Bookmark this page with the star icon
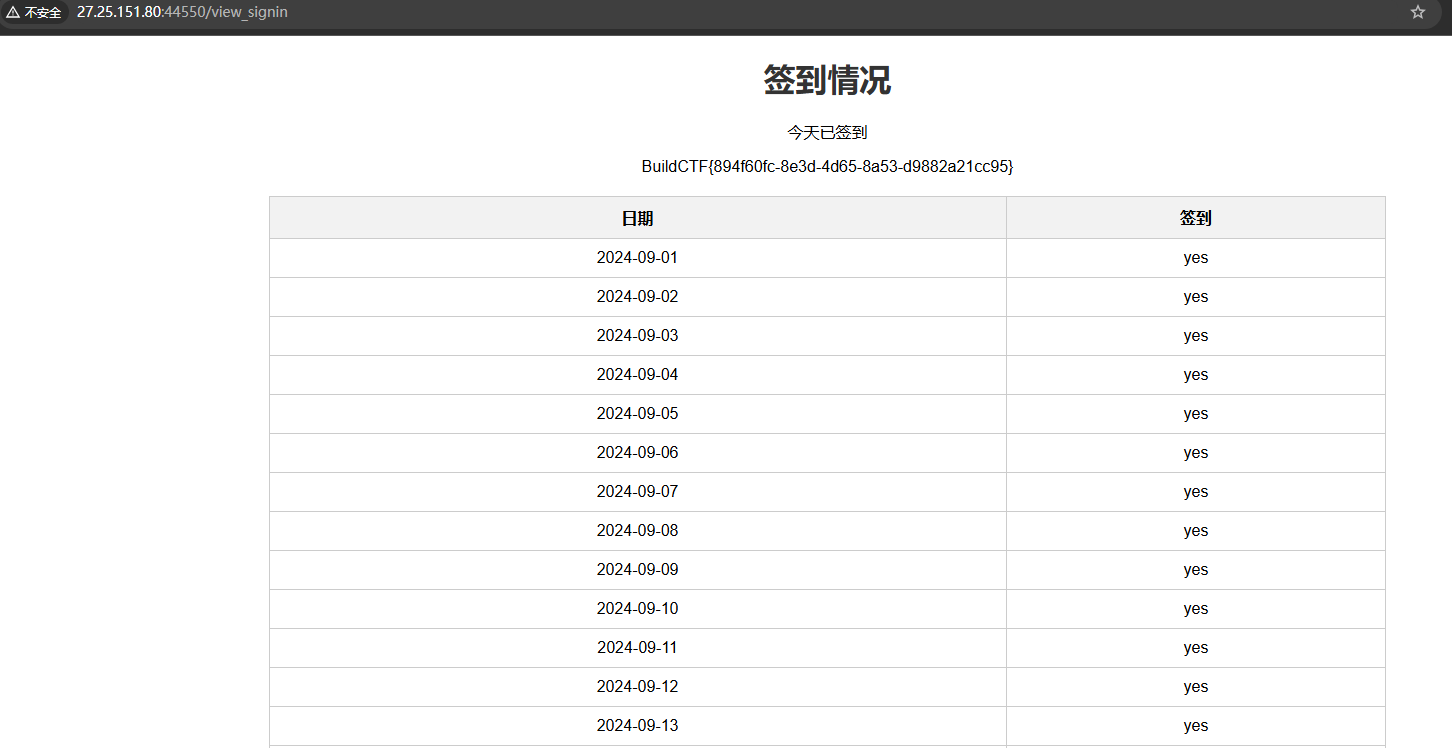This screenshot has width=1452, height=748. click(x=1417, y=13)
